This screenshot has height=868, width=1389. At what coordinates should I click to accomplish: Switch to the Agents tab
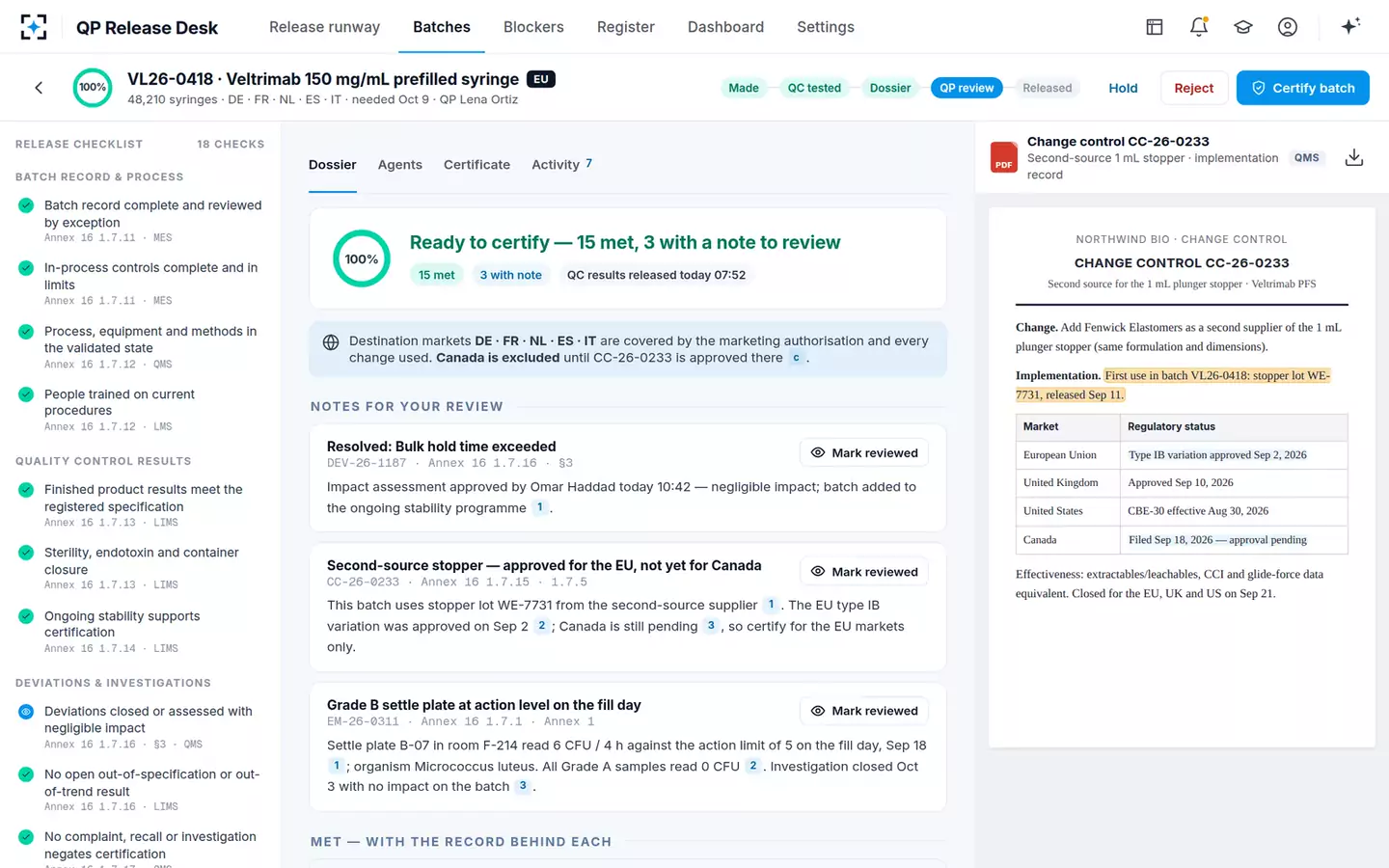(400, 165)
